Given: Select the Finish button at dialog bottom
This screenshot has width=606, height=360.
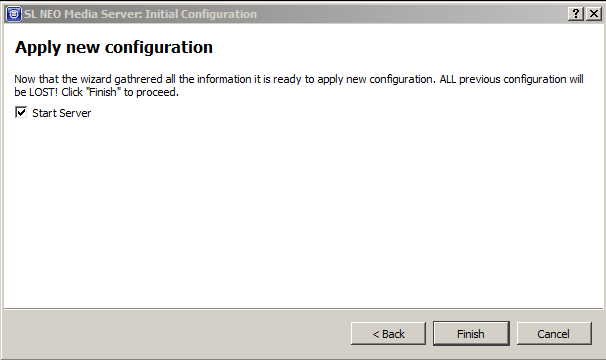Looking at the screenshot, I should coord(471,333).
